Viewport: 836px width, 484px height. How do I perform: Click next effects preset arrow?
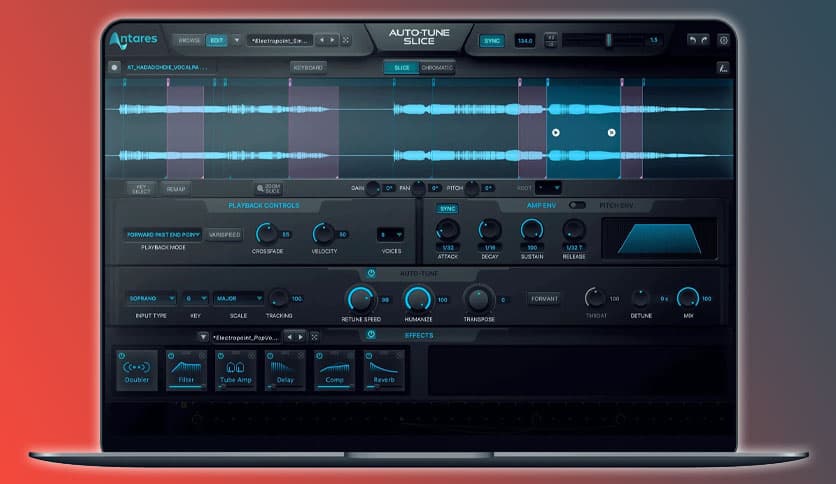[301, 337]
